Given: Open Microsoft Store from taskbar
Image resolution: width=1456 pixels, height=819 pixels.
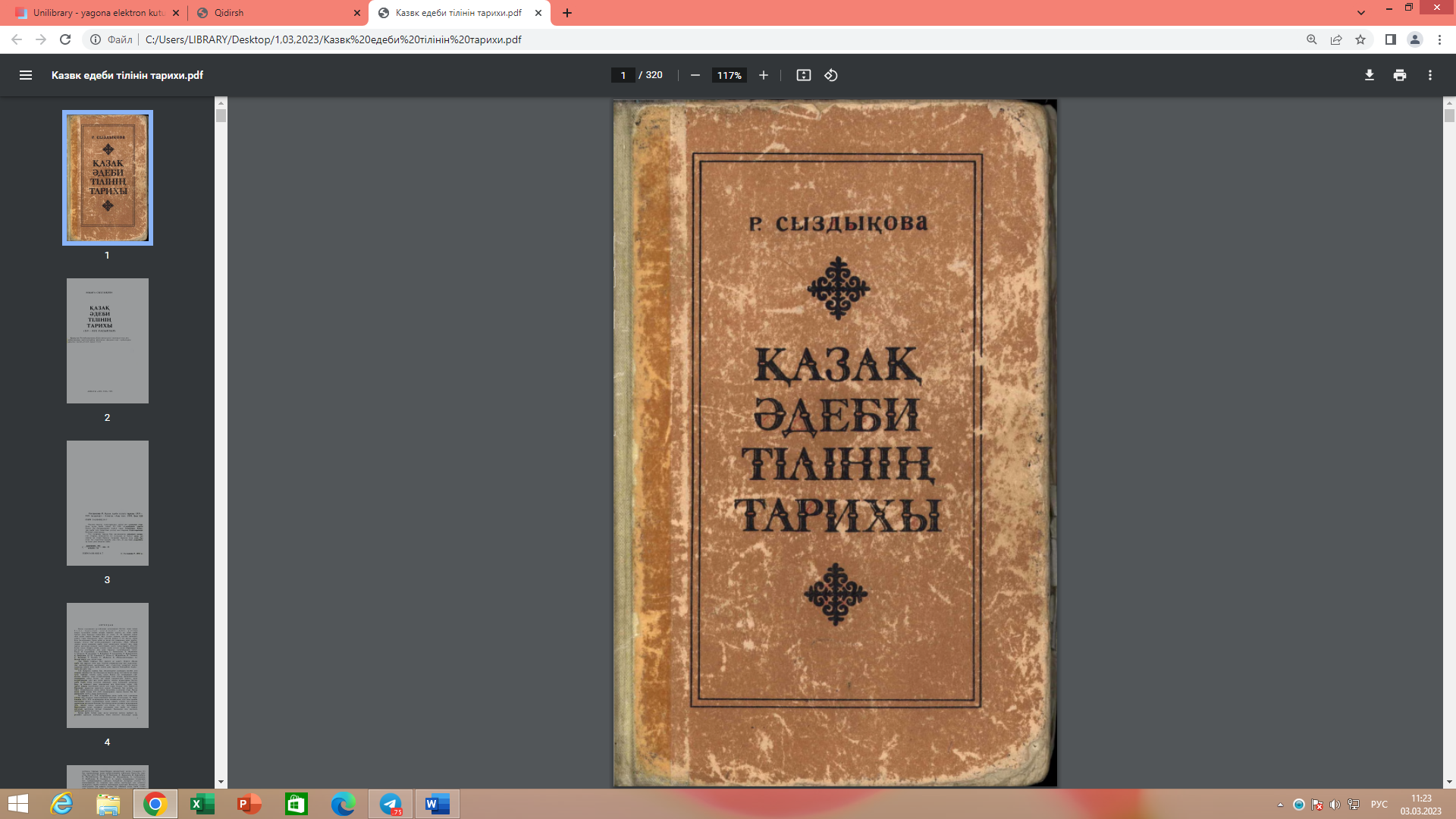Looking at the screenshot, I should (x=297, y=804).
